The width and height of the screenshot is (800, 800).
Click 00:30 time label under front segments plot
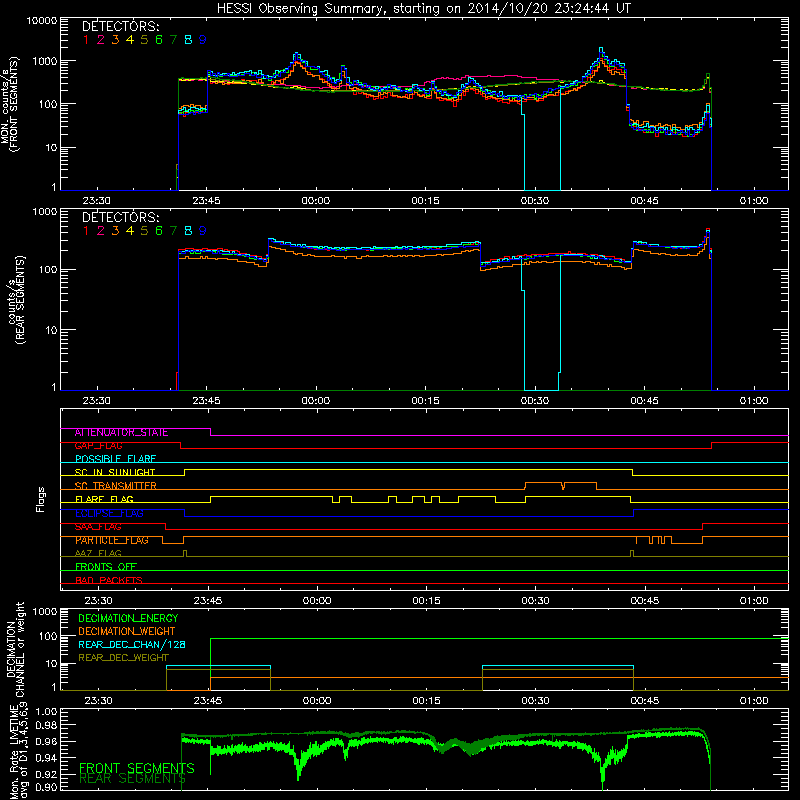(535, 201)
